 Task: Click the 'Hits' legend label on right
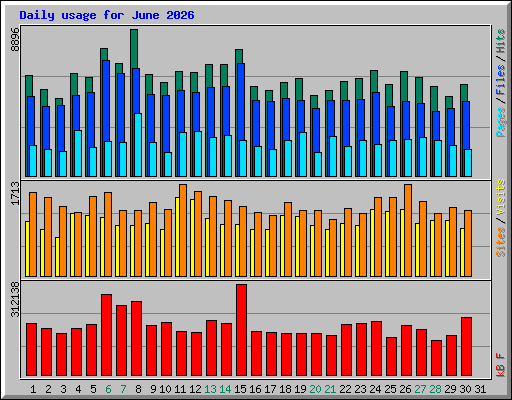point(500,41)
